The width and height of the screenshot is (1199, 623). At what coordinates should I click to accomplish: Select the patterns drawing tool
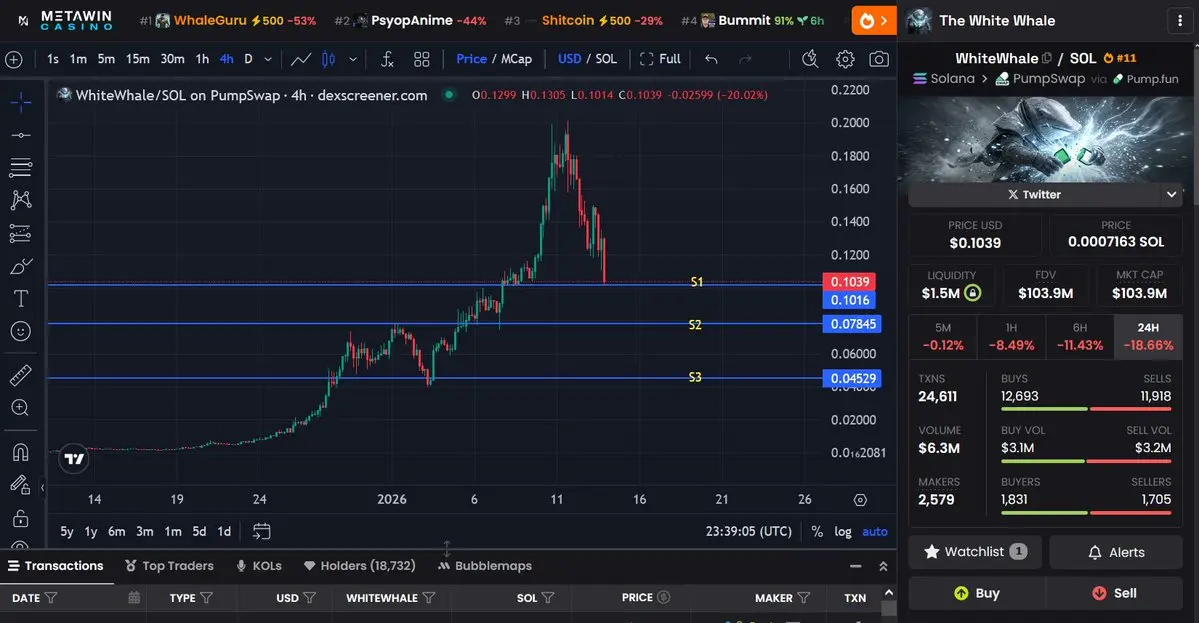point(21,200)
